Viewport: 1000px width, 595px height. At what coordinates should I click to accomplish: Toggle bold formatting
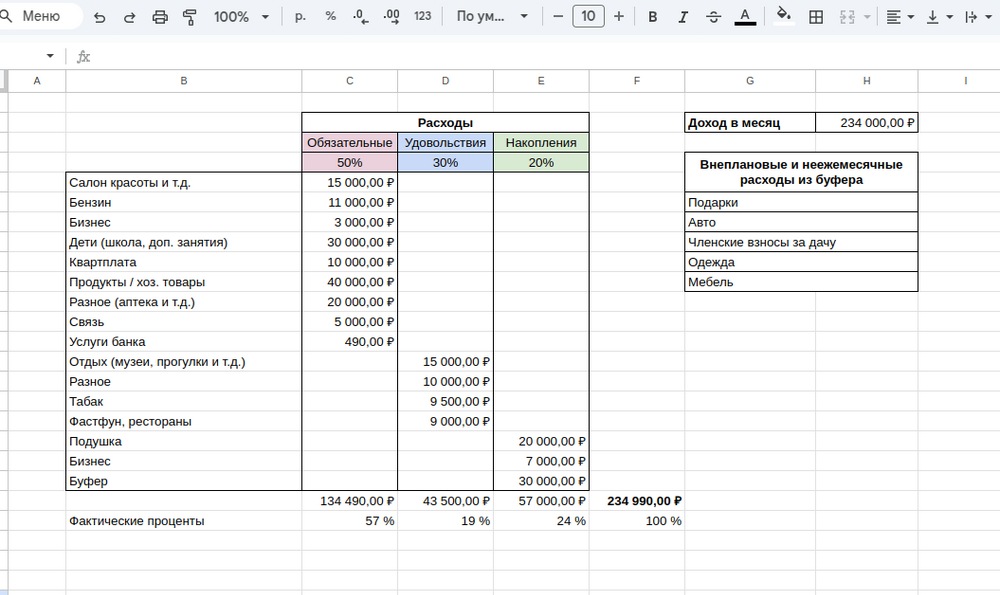click(x=653, y=17)
